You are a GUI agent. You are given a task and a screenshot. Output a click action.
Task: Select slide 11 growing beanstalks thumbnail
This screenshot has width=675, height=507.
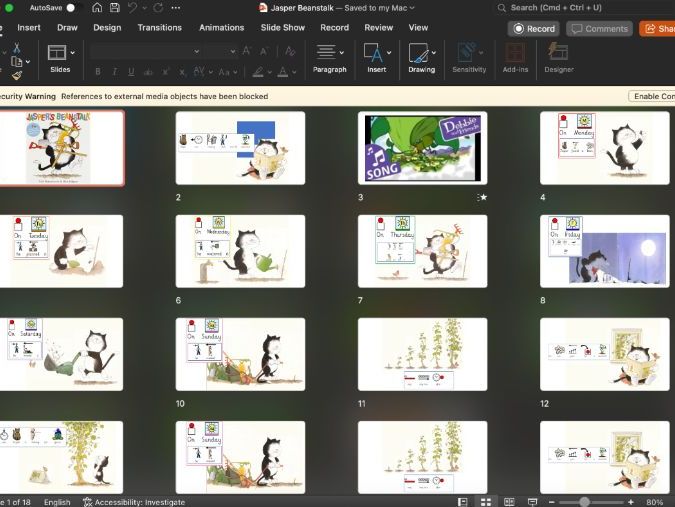click(x=422, y=354)
